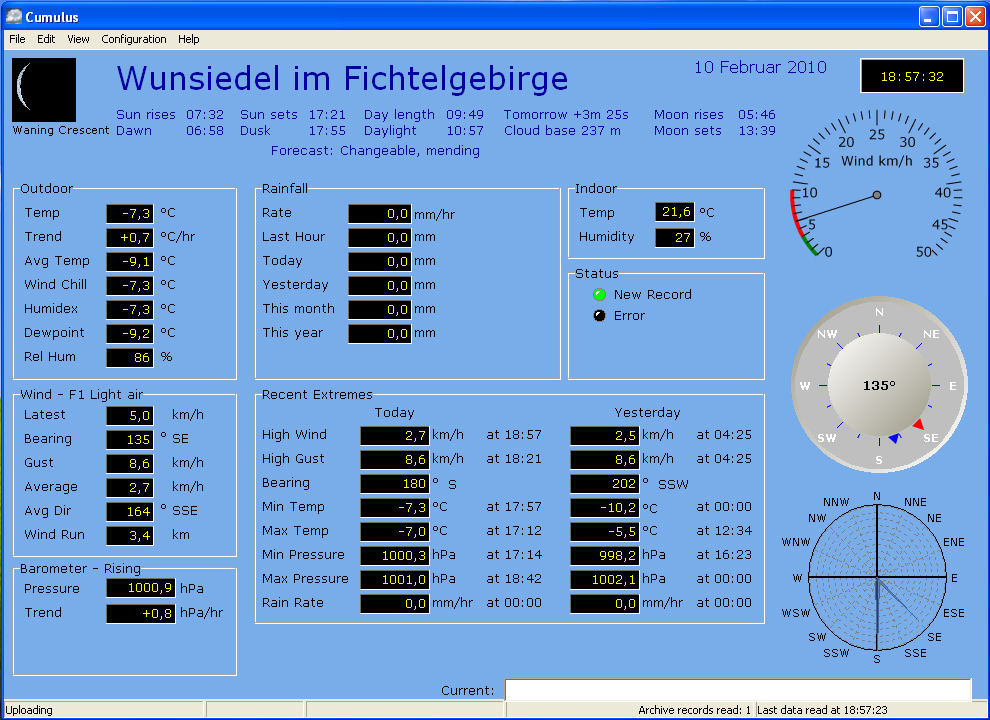The height and width of the screenshot is (720, 990).
Task: Open the View menu
Action: point(78,39)
